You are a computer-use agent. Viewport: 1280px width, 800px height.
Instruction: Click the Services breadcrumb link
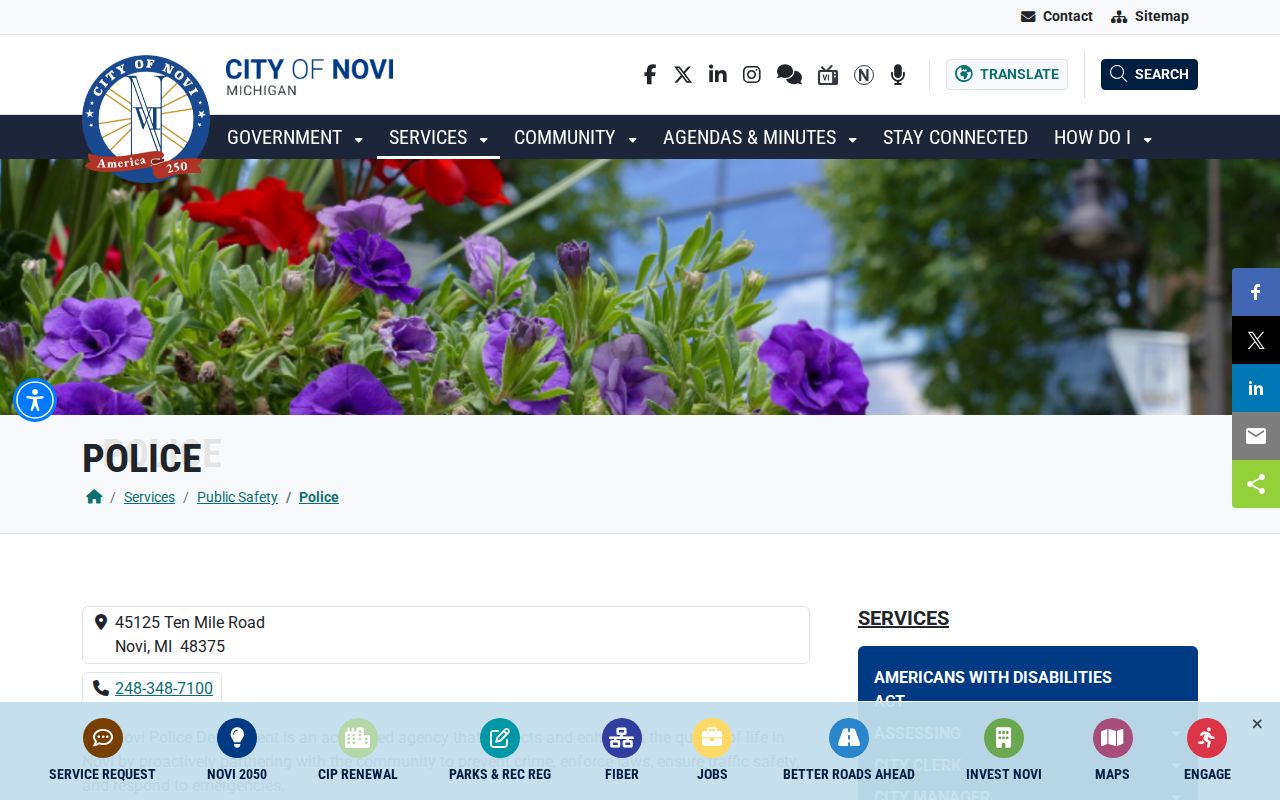pos(149,497)
